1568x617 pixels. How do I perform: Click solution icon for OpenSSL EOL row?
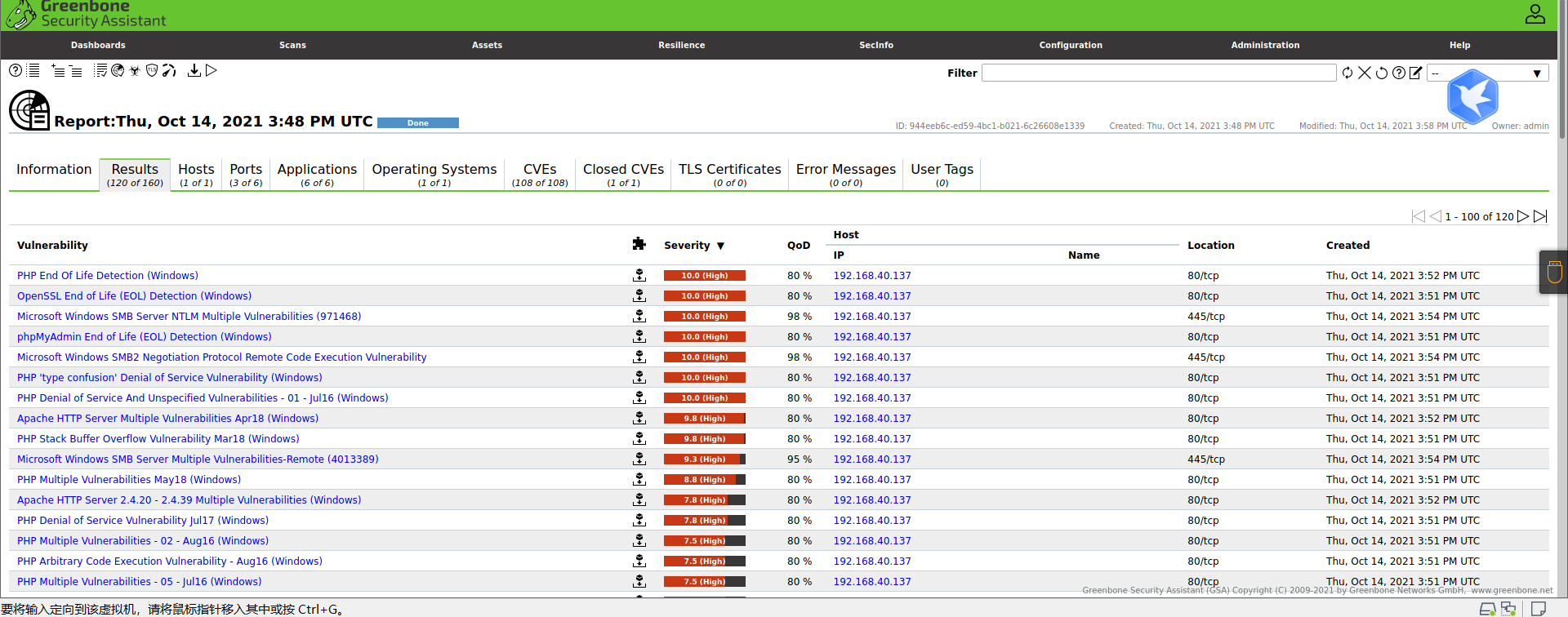click(639, 296)
